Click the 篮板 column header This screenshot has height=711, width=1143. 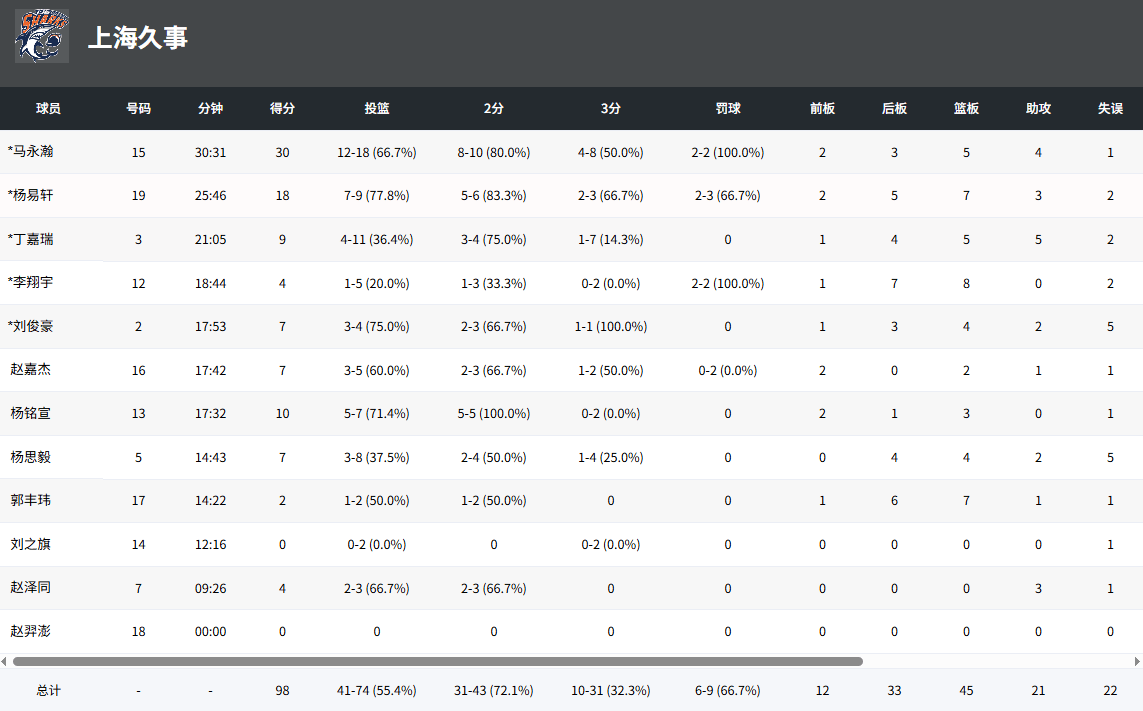[966, 108]
